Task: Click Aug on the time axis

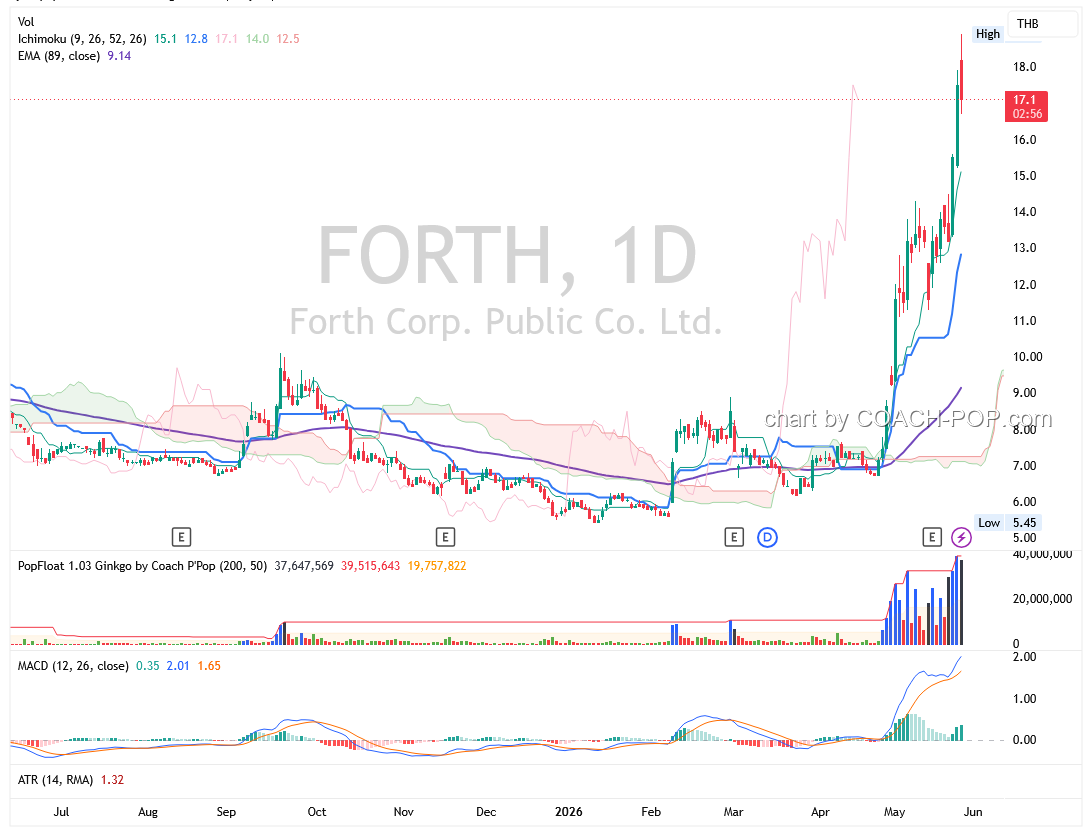Action: 148,811
